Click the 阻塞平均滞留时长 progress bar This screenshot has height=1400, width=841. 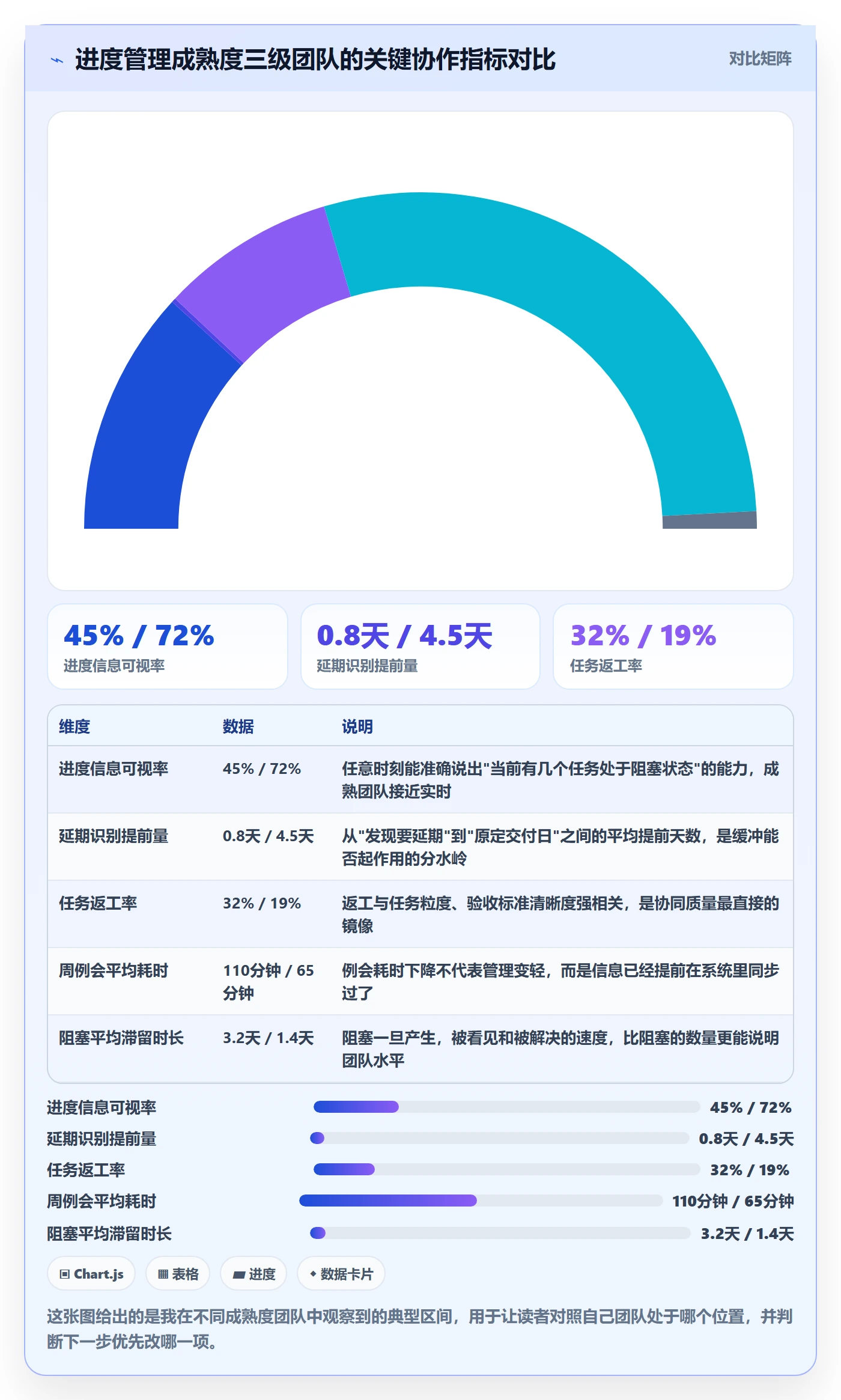point(500,1233)
